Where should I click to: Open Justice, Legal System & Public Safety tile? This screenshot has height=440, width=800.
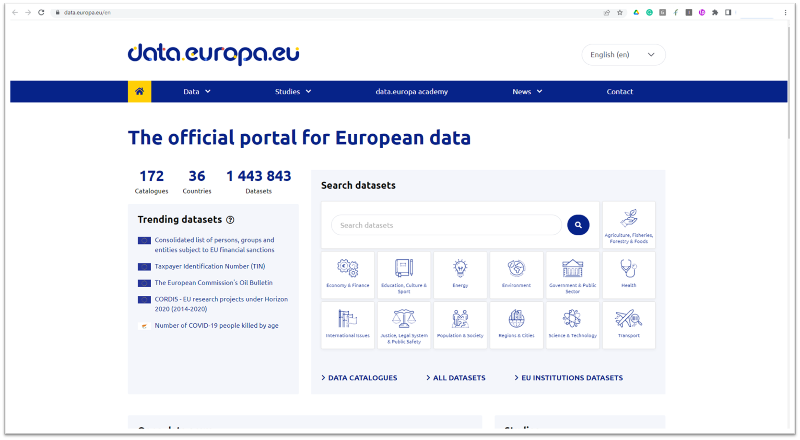pyautogui.click(x=404, y=325)
